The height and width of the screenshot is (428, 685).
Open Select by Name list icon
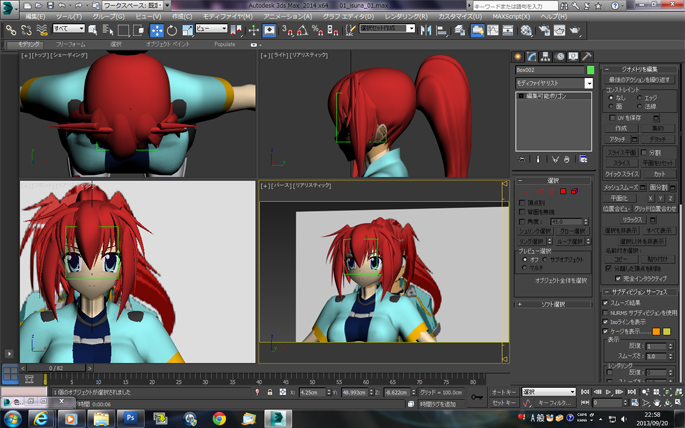coord(107,30)
